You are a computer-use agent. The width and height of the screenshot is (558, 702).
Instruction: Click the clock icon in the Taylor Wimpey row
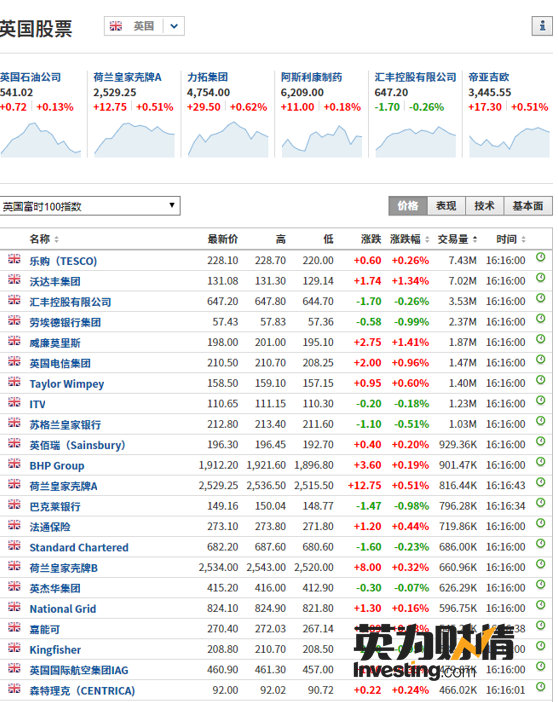click(541, 380)
